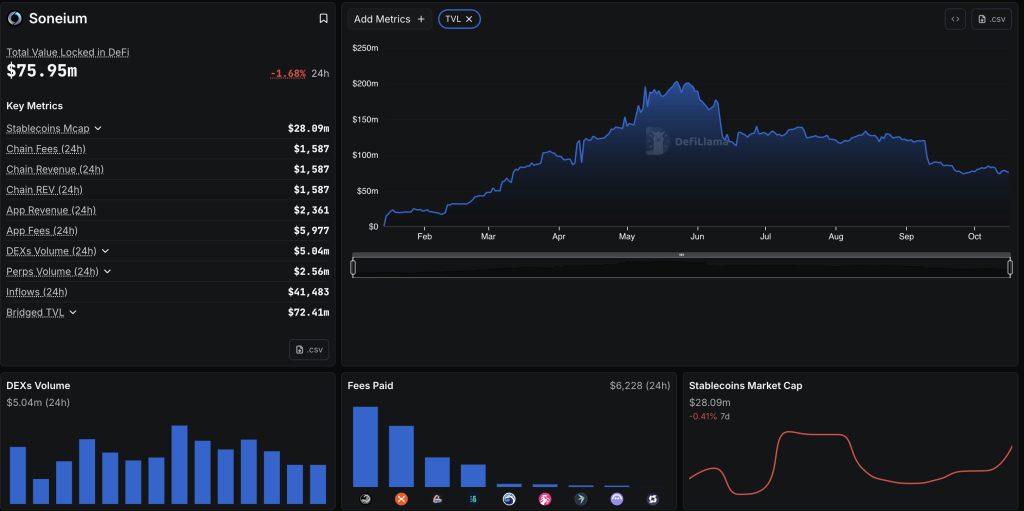
Task: Bookmark the Soneium chain
Action: [x=323, y=18]
